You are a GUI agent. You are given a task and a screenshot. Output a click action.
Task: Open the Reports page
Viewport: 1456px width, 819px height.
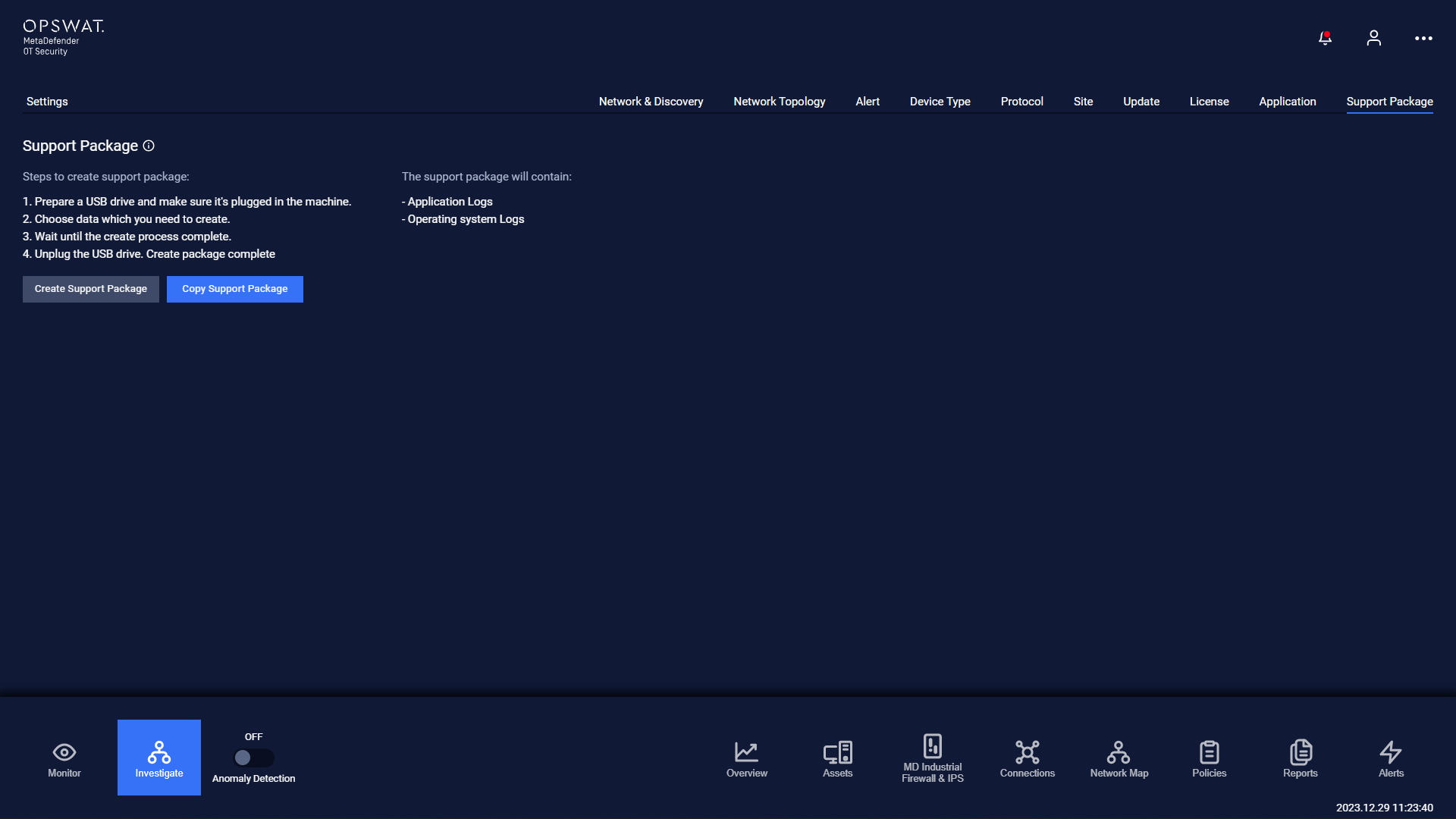1301,759
